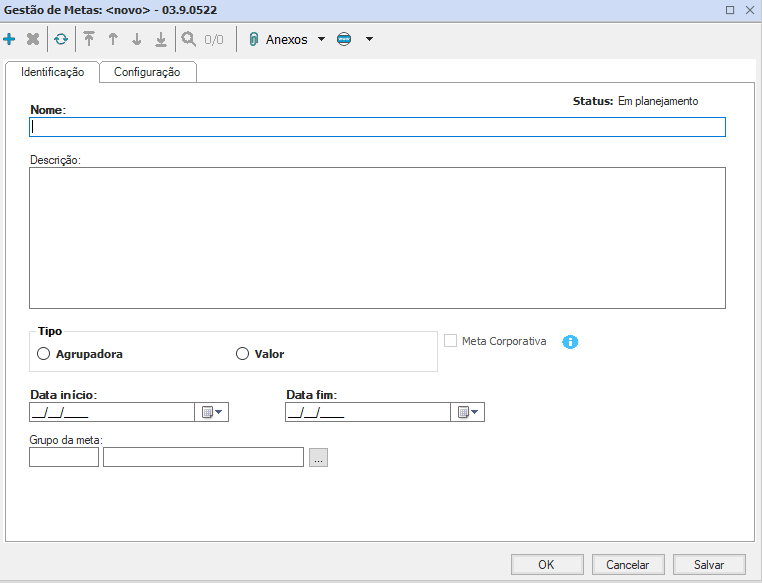Click the X delete record icon
This screenshot has height=583, width=762.
coord(33,40)
